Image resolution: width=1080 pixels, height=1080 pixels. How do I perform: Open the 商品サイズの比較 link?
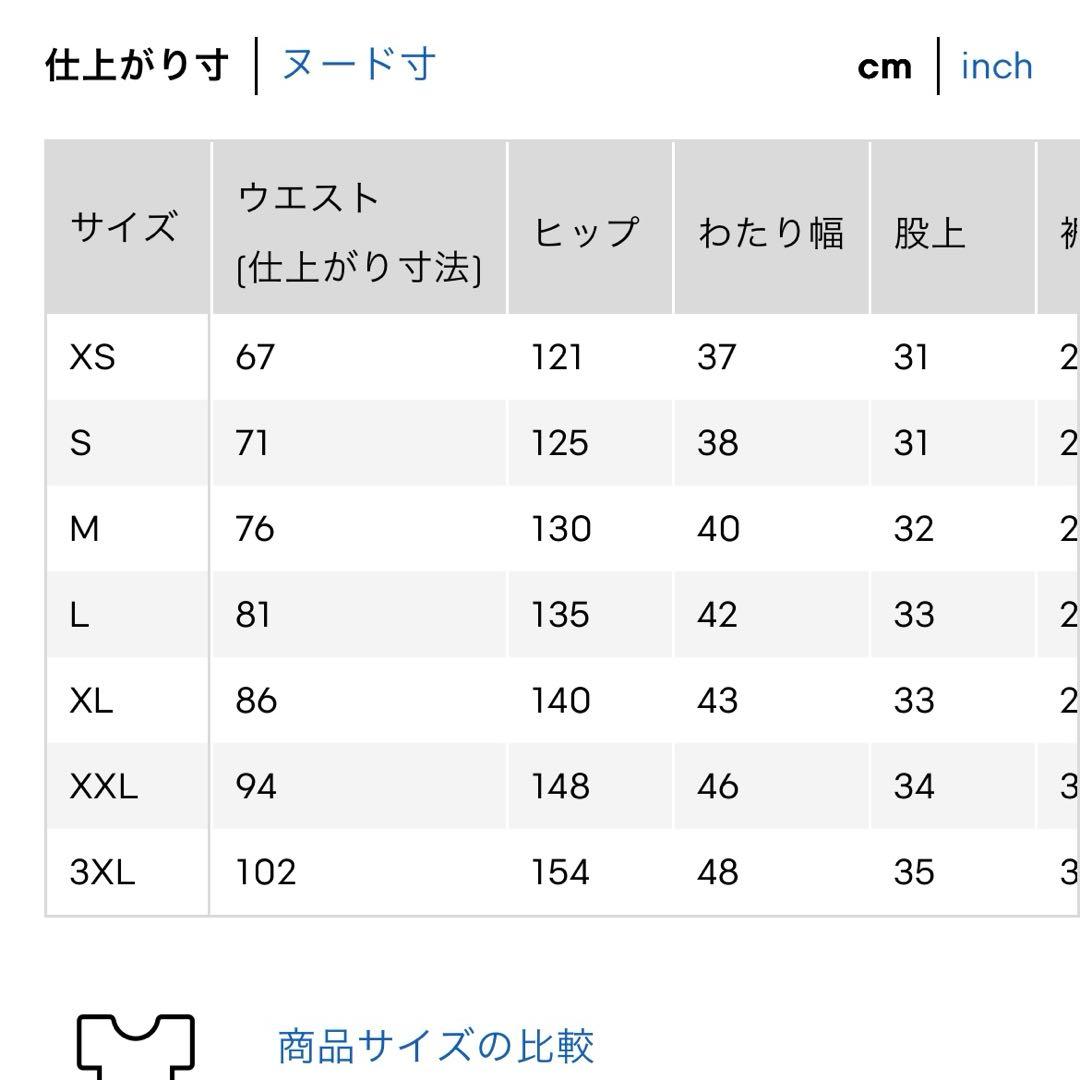pos(435,1046)
